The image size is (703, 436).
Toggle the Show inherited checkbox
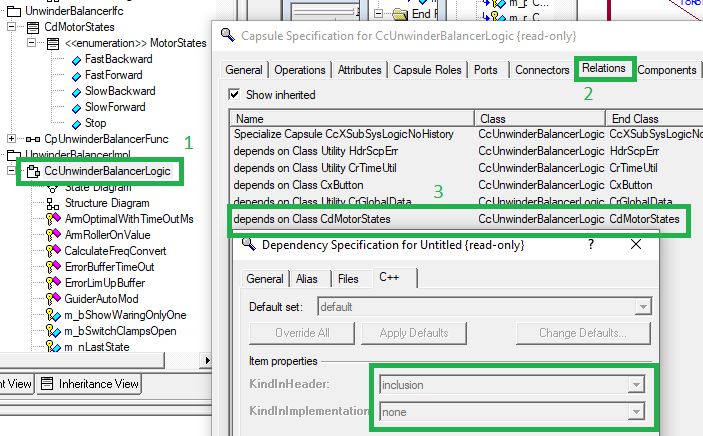[x=234, y=94]
